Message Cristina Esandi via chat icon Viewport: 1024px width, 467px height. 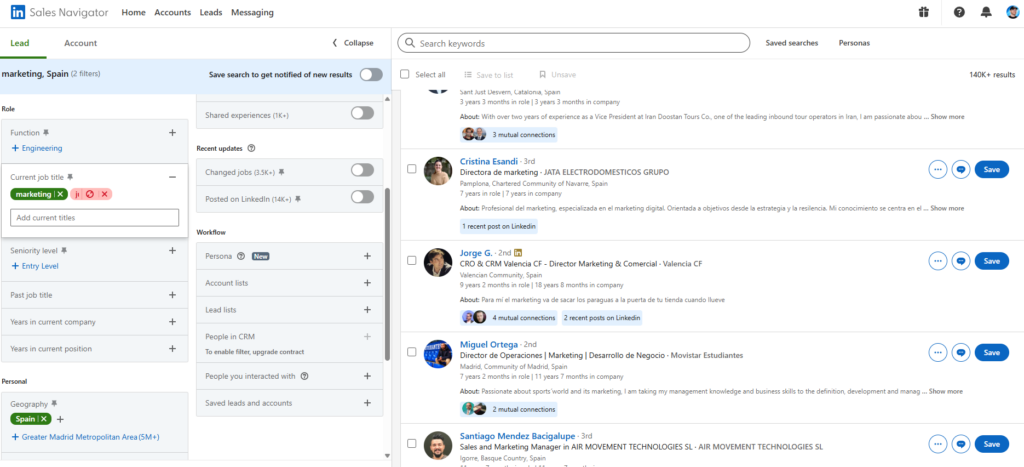pyautogui.click(x=961, y=169)
